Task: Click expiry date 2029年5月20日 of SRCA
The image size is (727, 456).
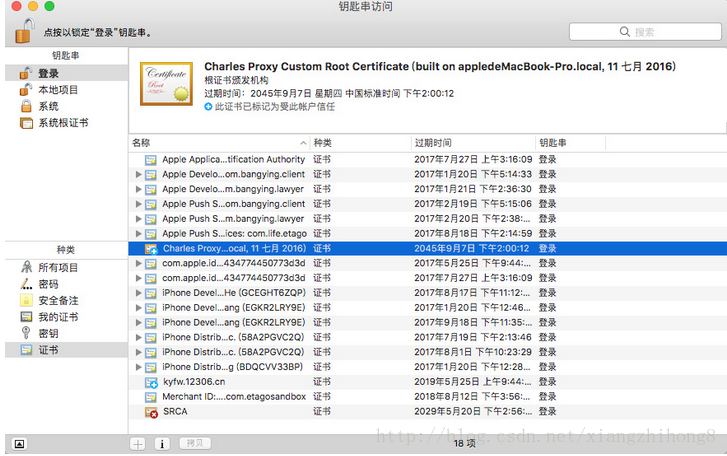Action: (473, 412)
